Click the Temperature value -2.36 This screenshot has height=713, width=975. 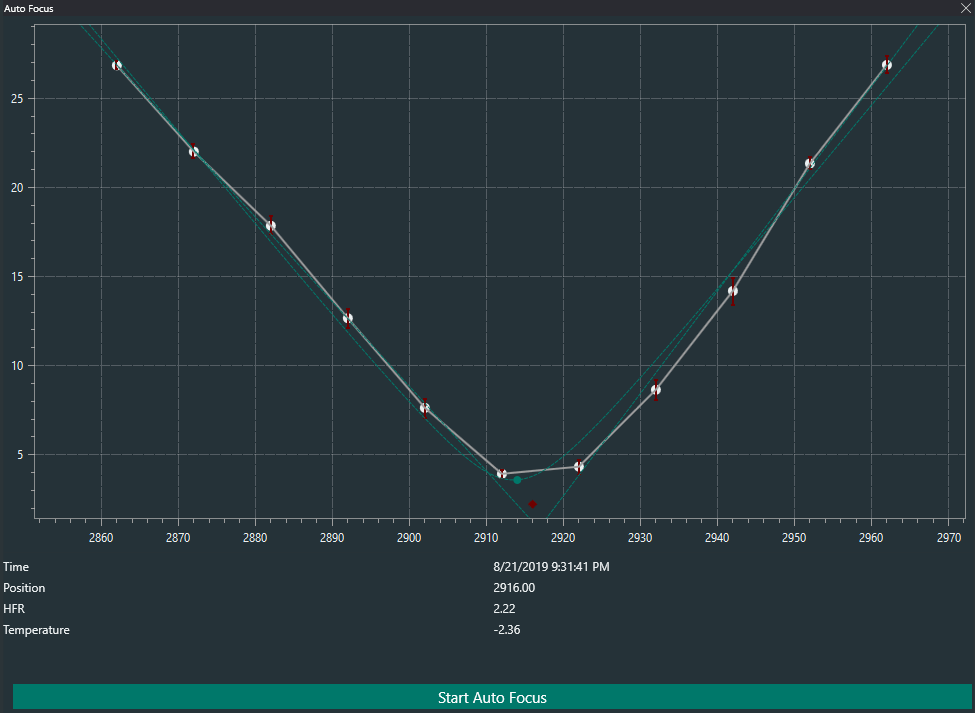508,630
